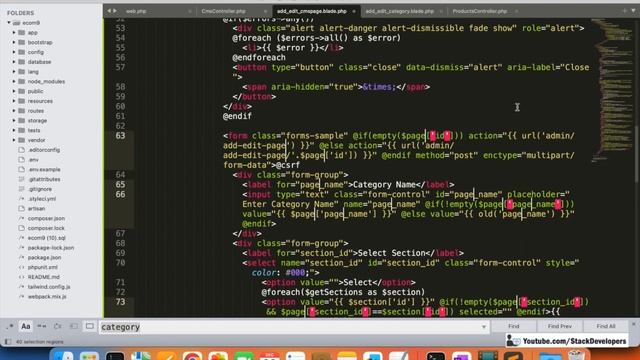Toggle regular expression search mode
Image resolution: width=640 pixels, height=360 pixels.
(10, 327)
